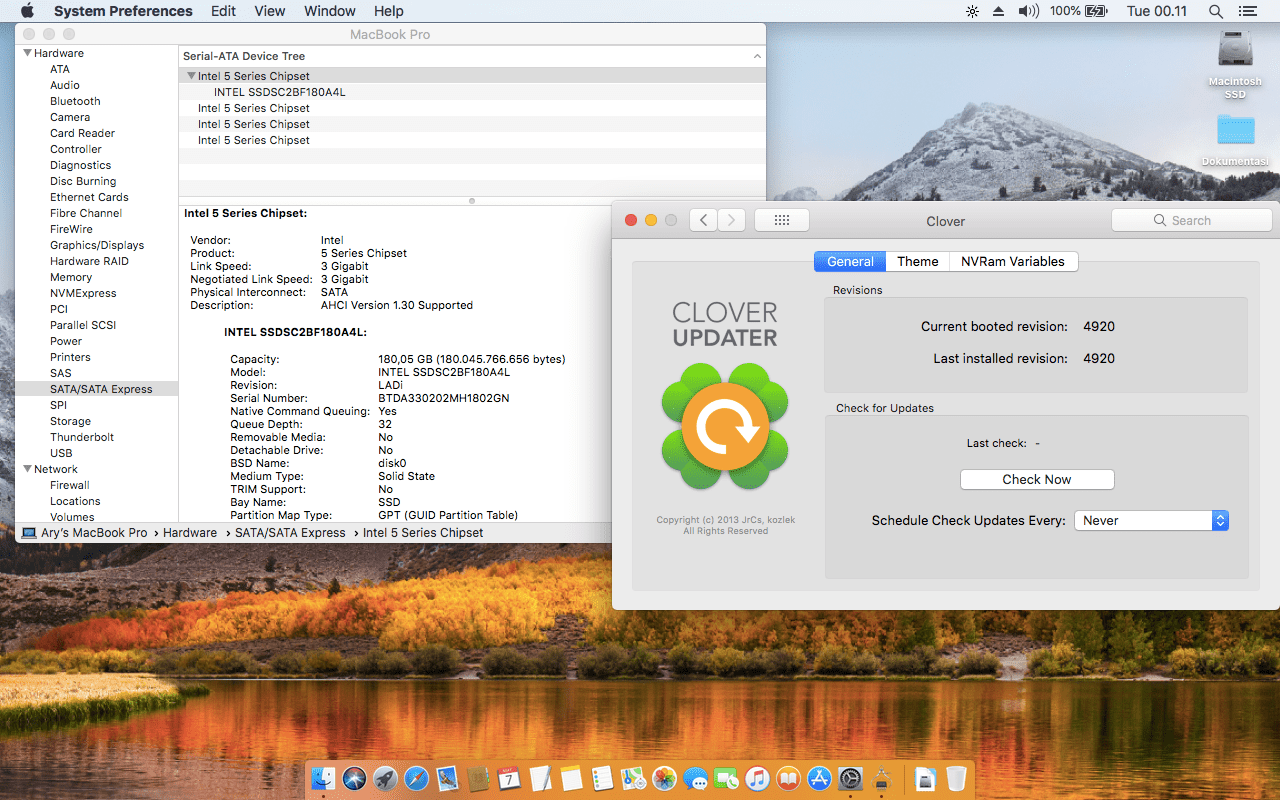Screen dimensions: 1280x800
Task: Collapse the expanded Intel 5 Series Chipset node
Action: pos(191,76)
